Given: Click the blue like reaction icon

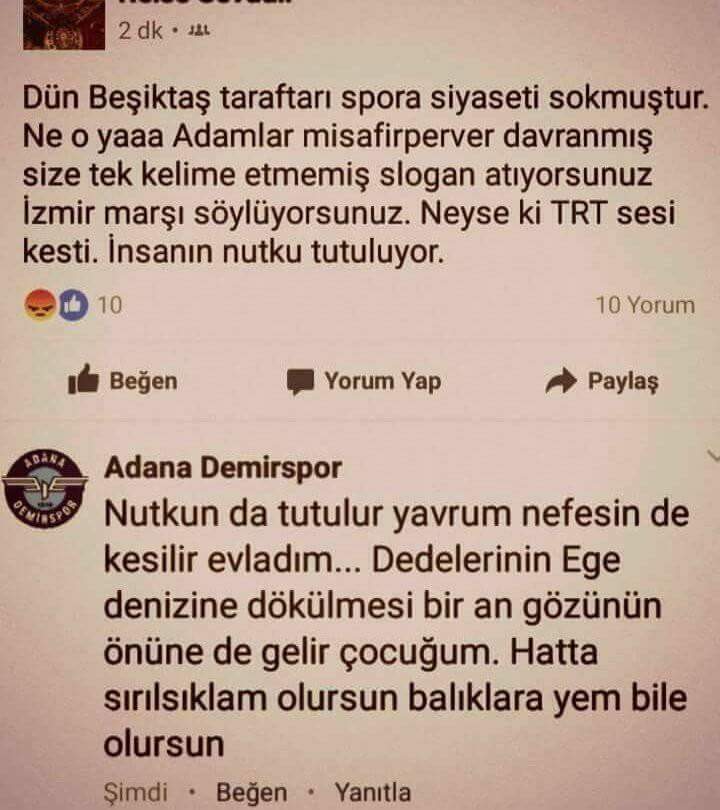Looking at the screenshot, I should point(73,305).
